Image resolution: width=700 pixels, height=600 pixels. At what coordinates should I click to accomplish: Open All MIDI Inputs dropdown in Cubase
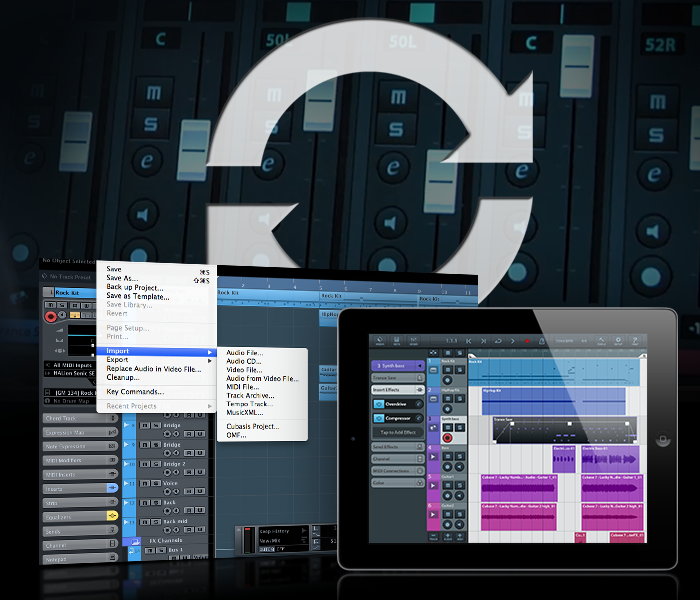click(x=70, y=365)
